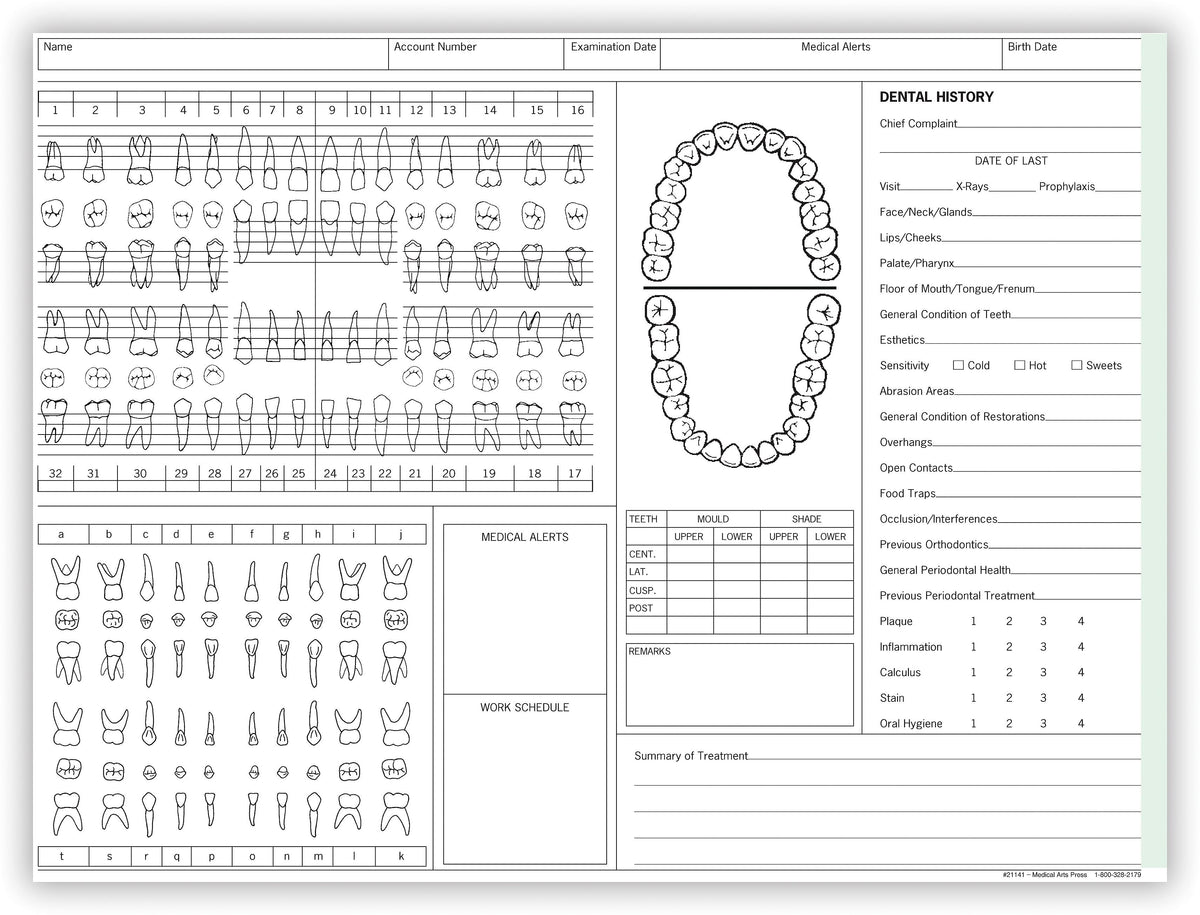The image size is (1200, 915).
Task: Select tooth number 1 box
Action: pos(55,110)
